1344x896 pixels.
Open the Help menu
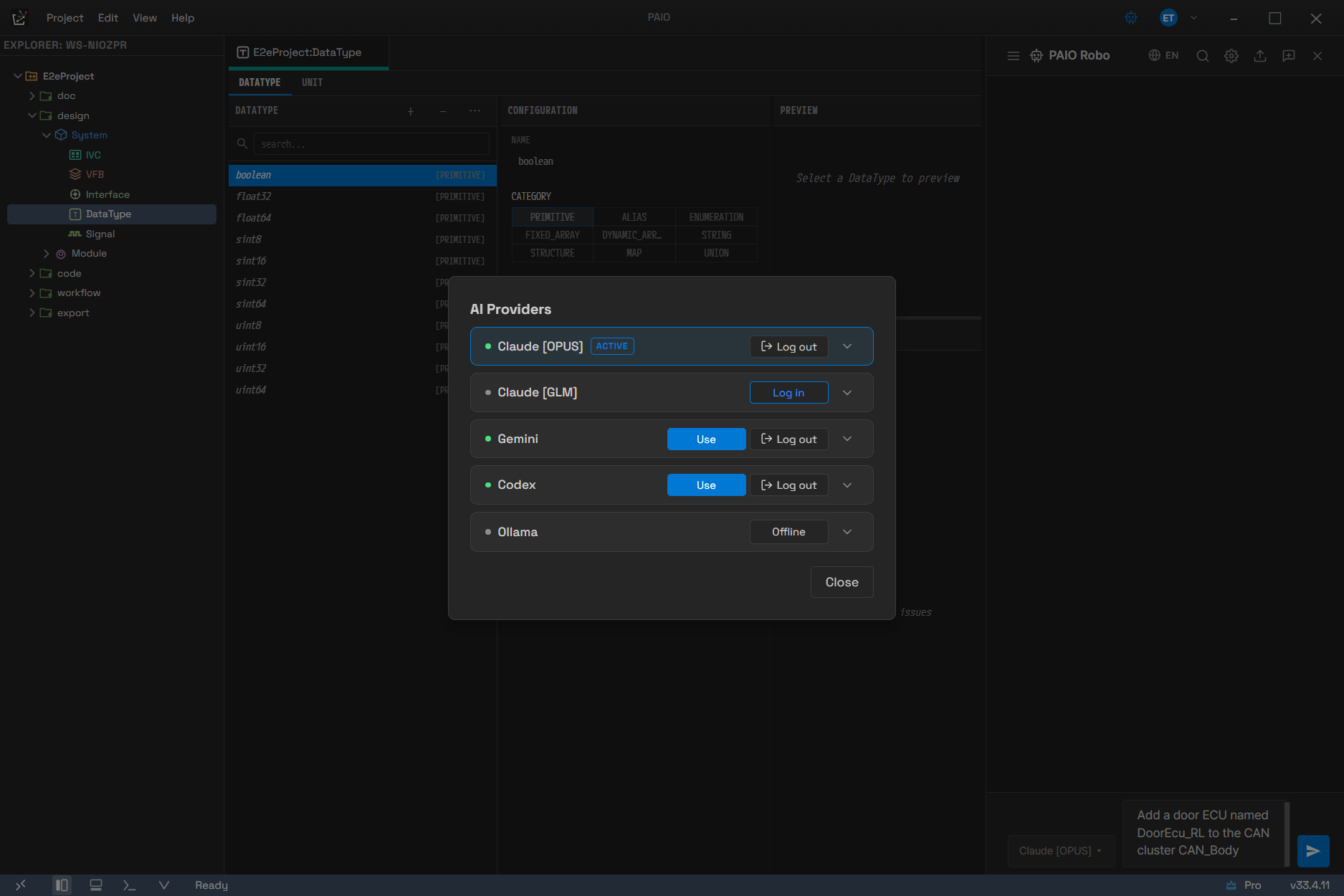(183, 18)
